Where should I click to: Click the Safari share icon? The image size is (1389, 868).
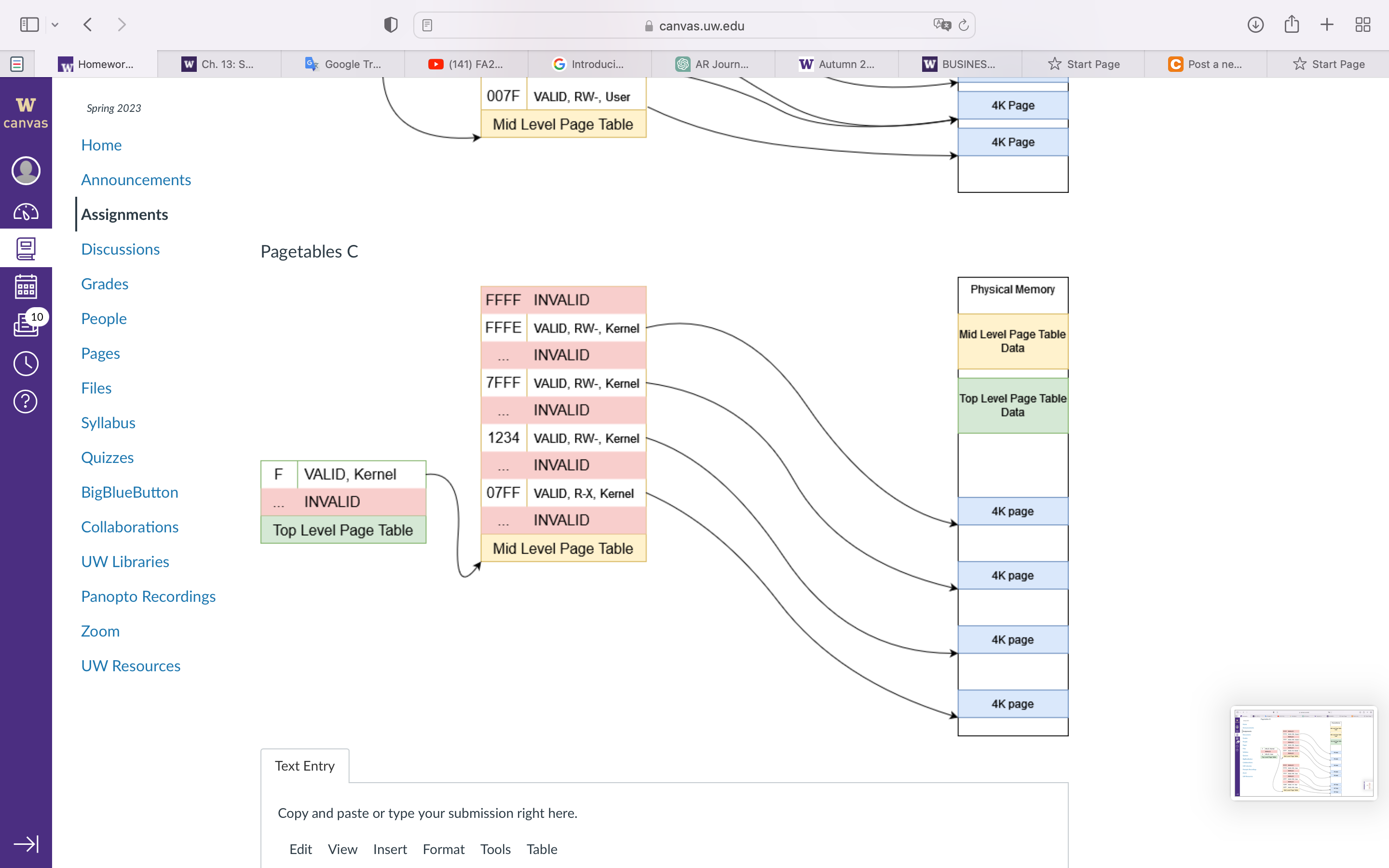(1292, 24)
